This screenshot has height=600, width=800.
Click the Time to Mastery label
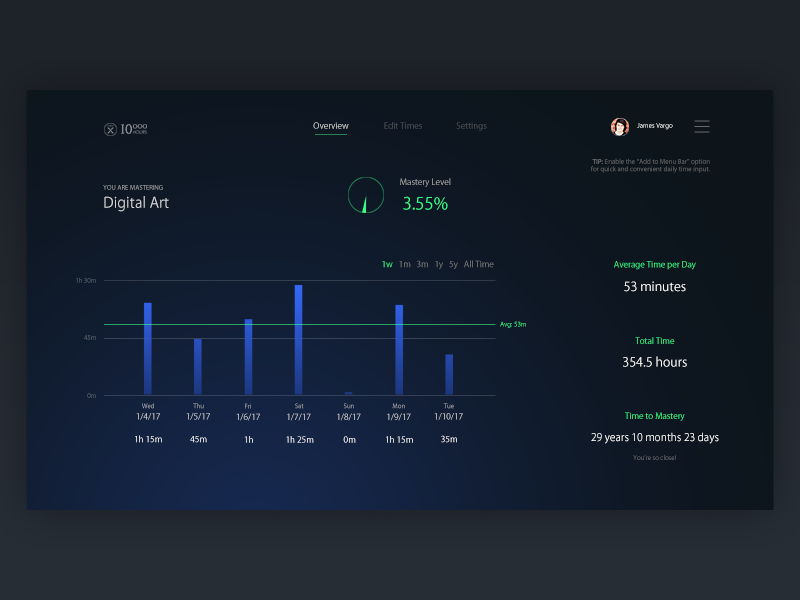pyautogui.click(x=655, y=416)
